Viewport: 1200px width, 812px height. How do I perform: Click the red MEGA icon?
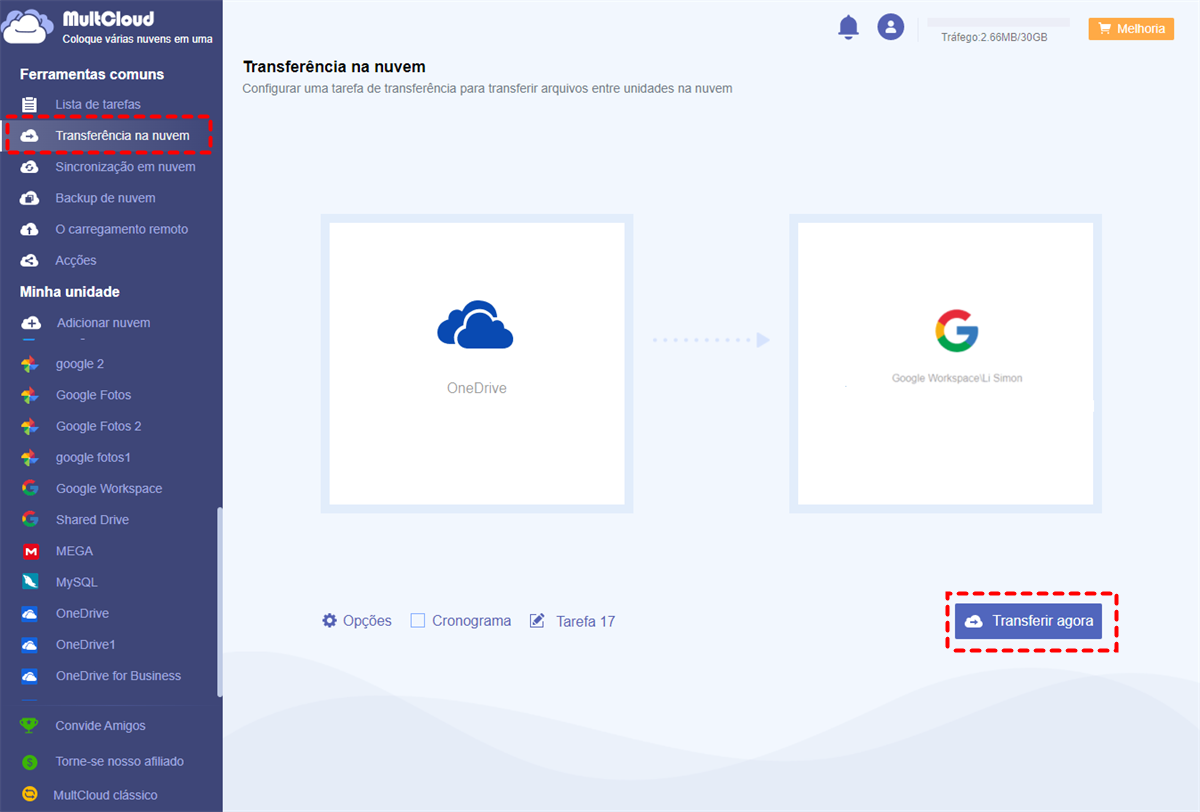click(30, 551)
